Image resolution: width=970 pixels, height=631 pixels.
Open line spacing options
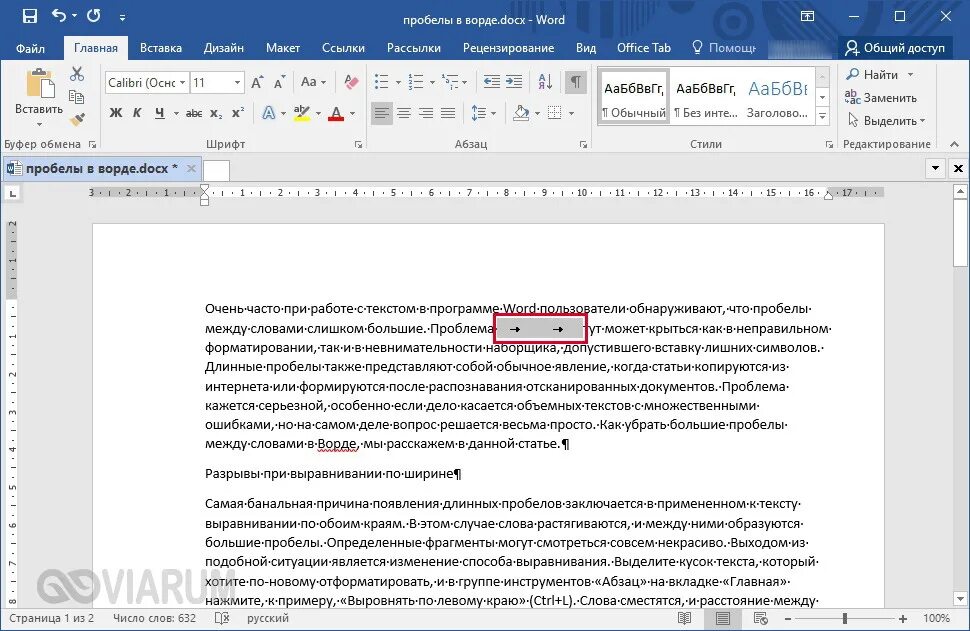(479, 113)
